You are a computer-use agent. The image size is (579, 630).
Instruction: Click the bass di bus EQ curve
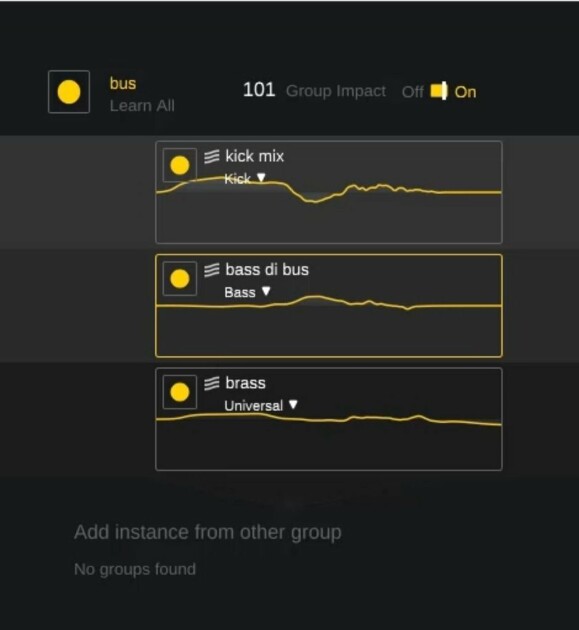coord(329,303)
